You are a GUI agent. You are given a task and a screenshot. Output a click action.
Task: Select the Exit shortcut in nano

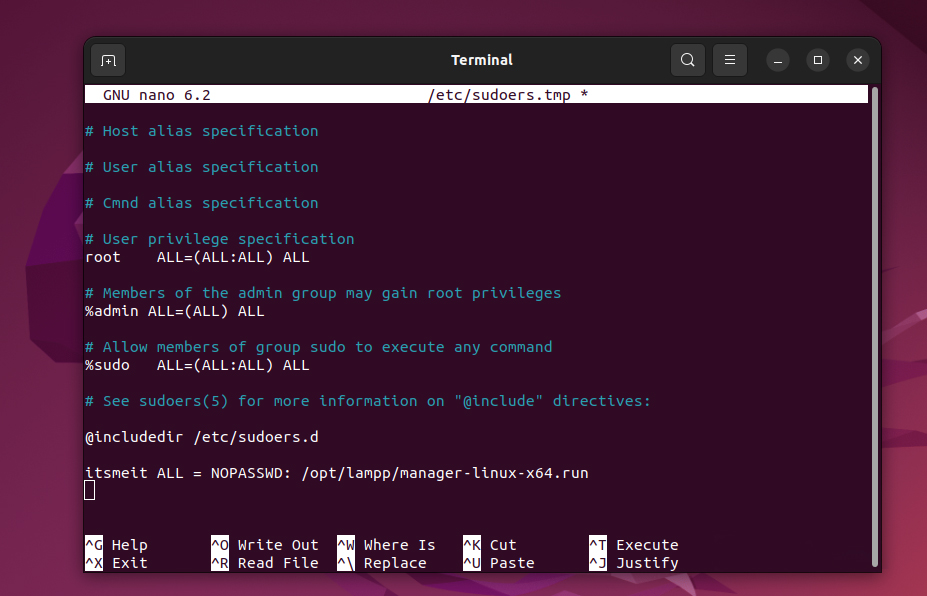tap(119, 562)
